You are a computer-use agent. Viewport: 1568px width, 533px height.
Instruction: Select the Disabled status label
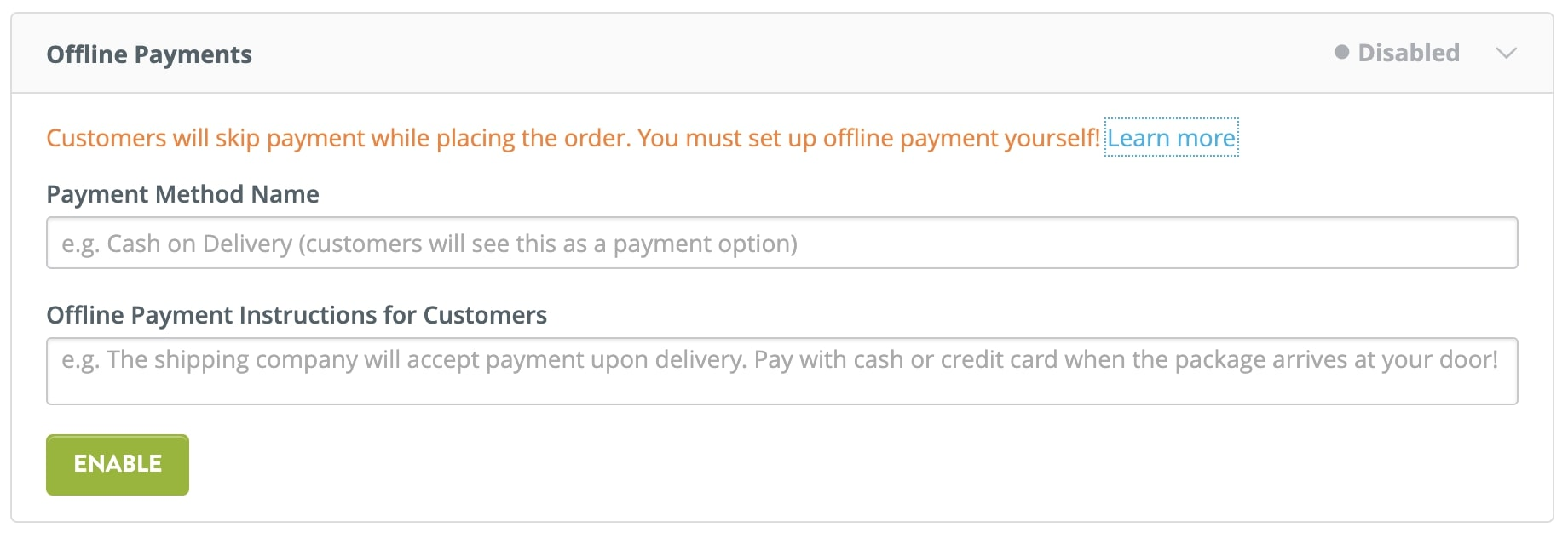(1408, 52)
